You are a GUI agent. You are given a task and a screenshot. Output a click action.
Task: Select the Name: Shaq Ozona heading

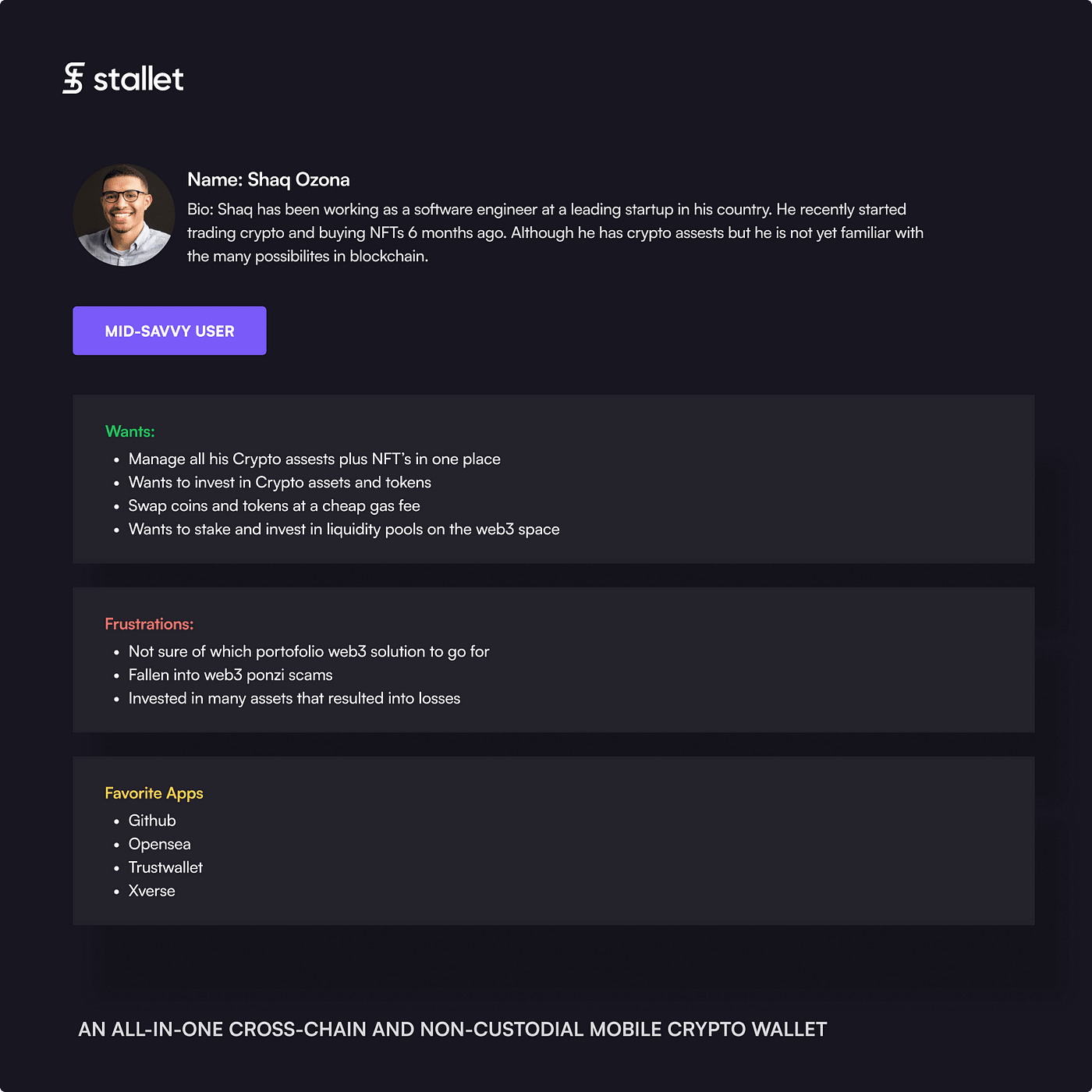(268, 179)
